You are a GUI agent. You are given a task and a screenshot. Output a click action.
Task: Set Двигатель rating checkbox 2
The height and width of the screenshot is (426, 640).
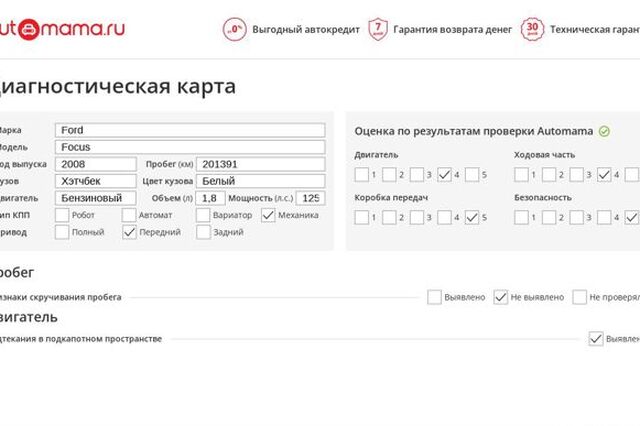click(389, 175)
